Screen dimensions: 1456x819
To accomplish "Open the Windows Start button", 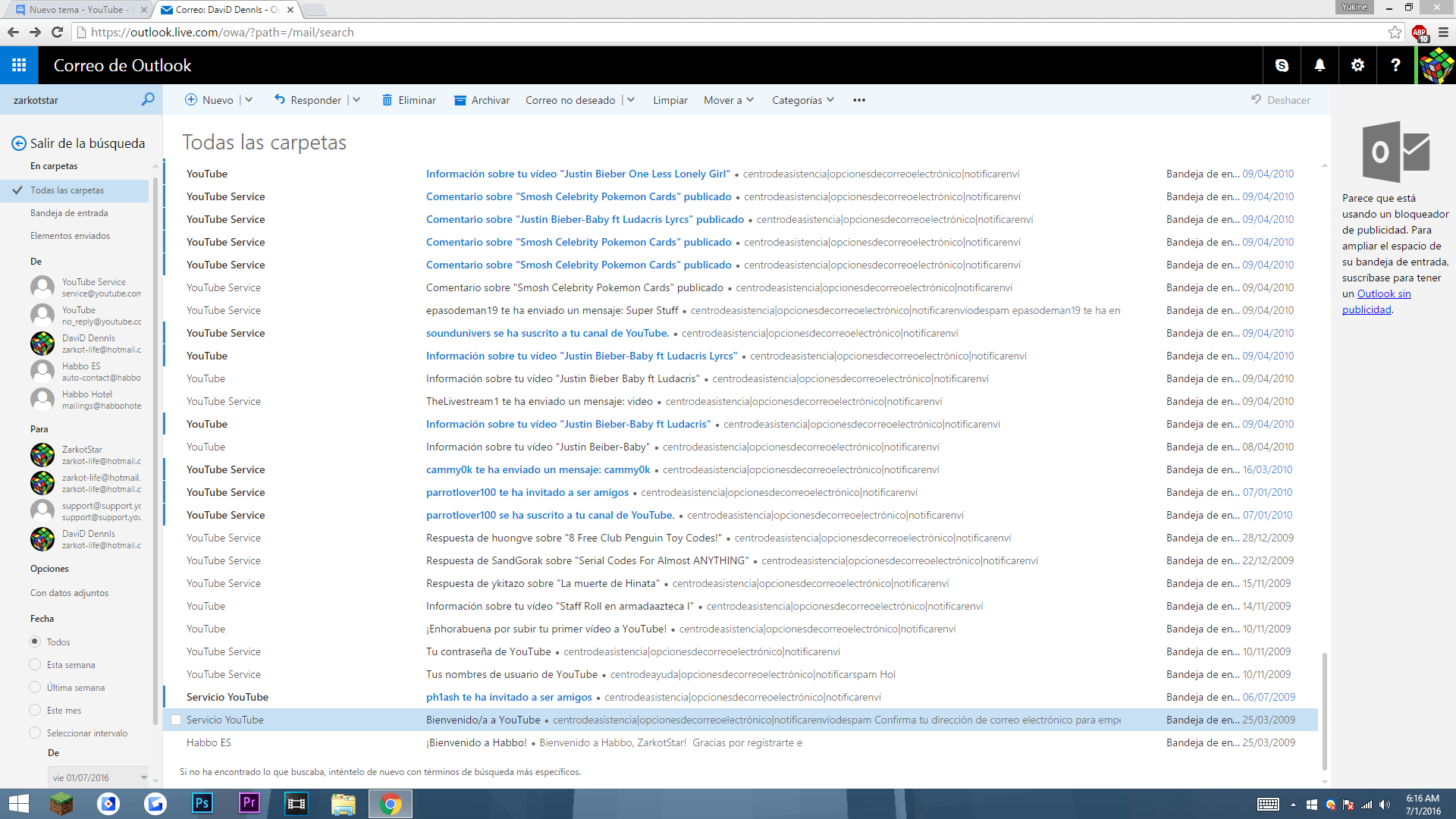I will [x=19, y=804].
